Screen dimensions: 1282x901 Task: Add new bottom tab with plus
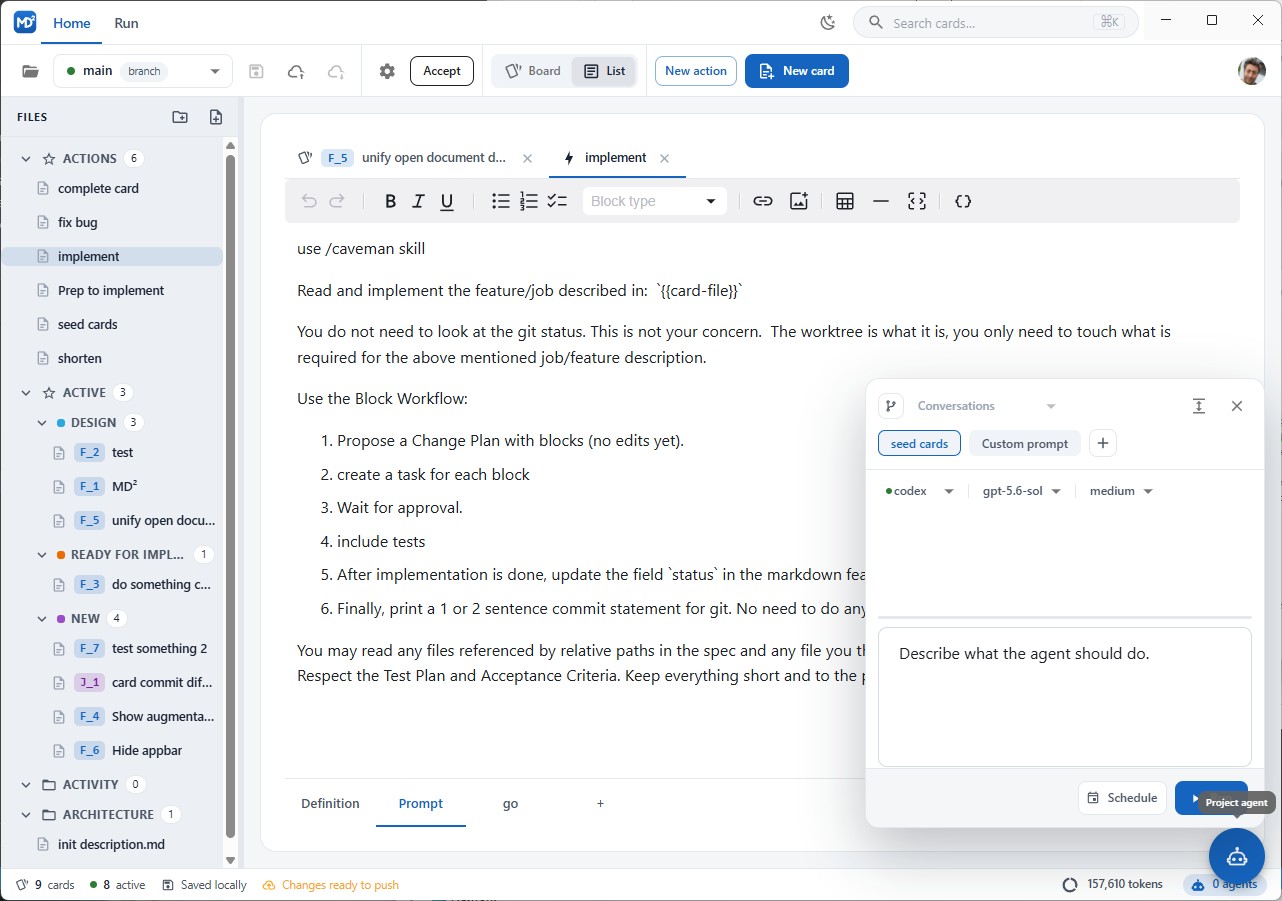pyautogui.click(x=600, y=803)
